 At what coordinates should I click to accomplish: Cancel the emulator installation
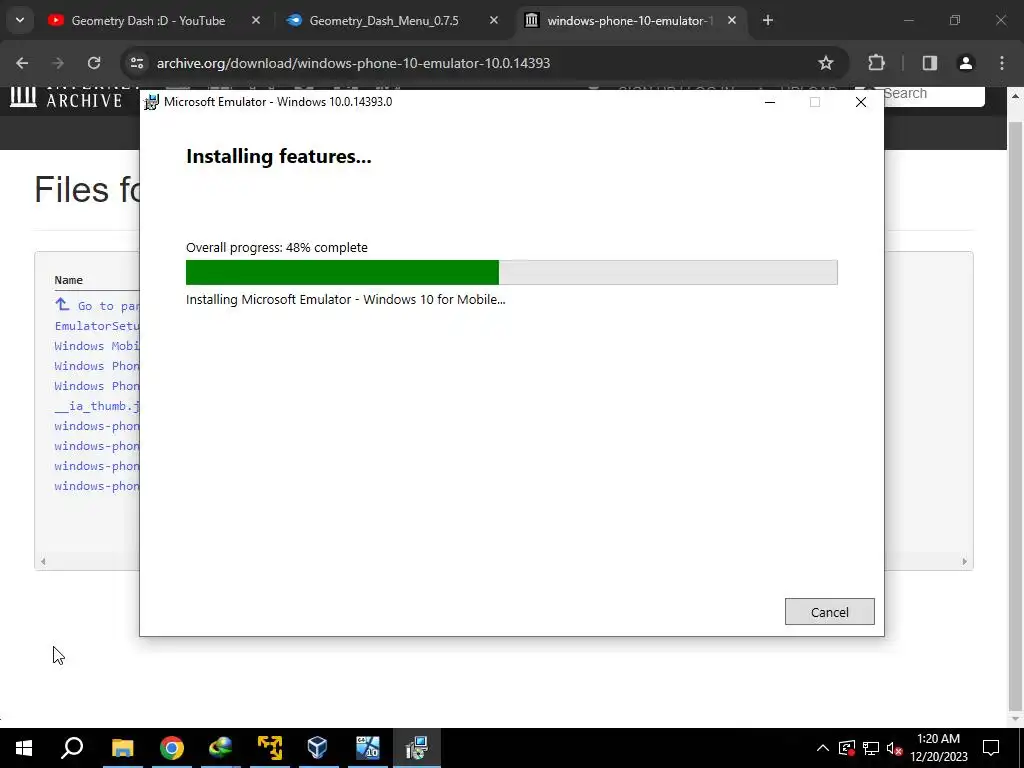point(829,612)
